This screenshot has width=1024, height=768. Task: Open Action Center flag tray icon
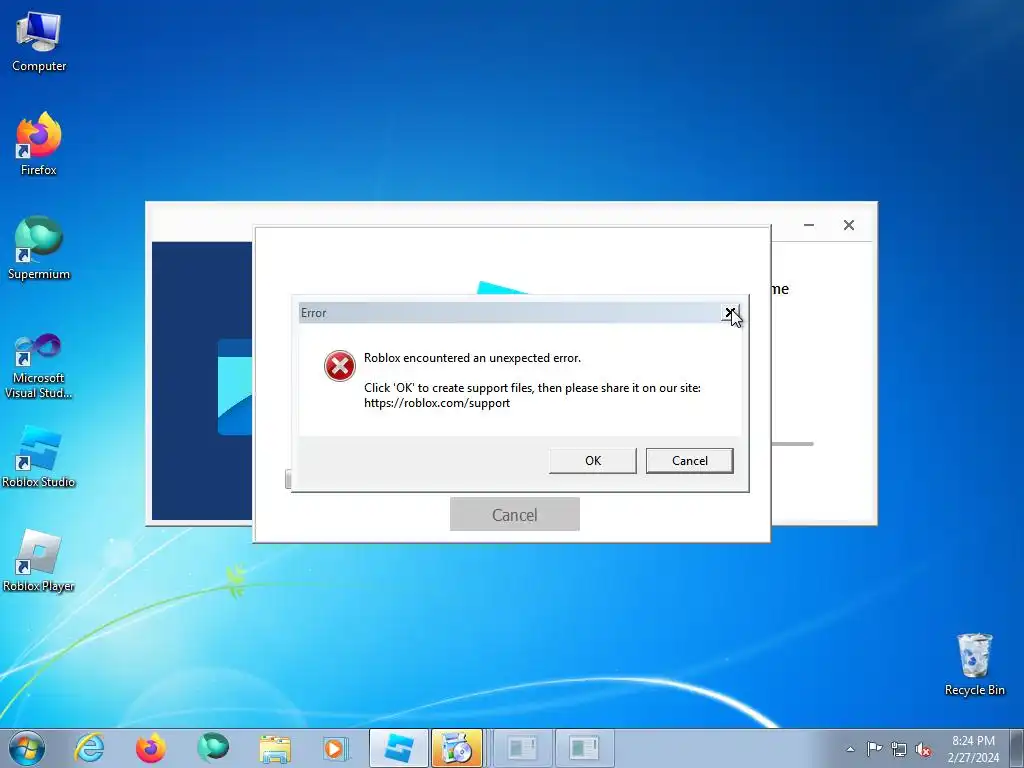point(874,748)
